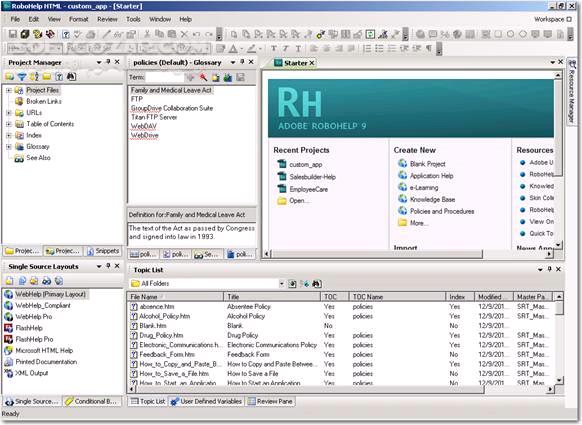The image size is (582, 425).
Task: Click the binoculars icon in Topic List toolbar
Action: pyautogui.click(x=316, y=284)
